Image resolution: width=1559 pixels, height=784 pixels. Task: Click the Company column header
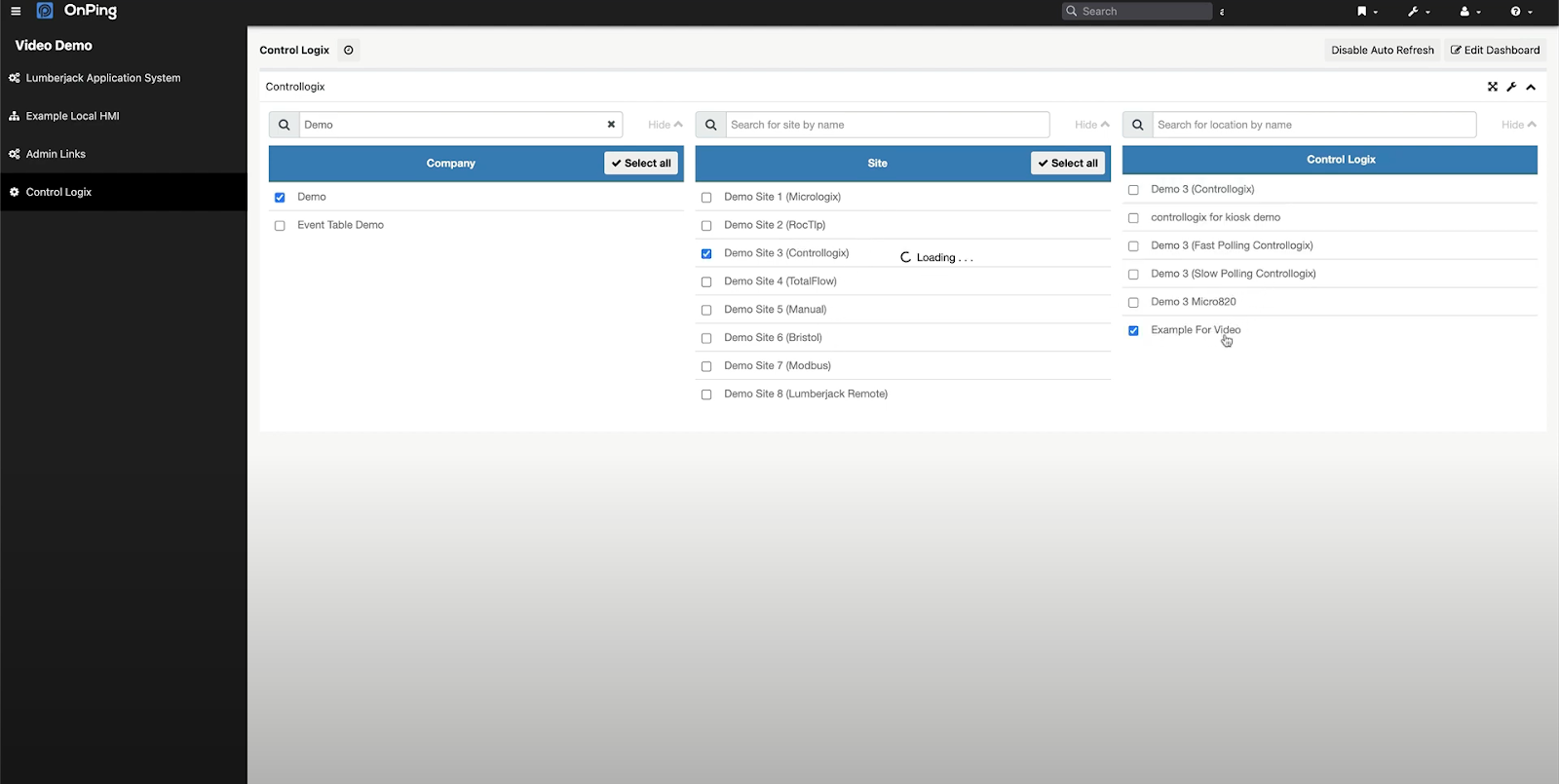tap(450, 164)
